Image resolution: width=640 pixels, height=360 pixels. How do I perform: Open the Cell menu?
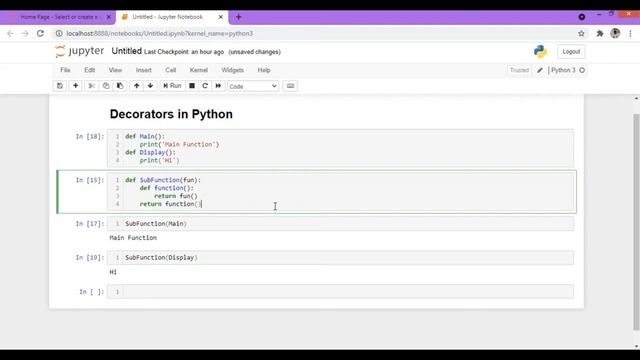click(x=171, y=70)
